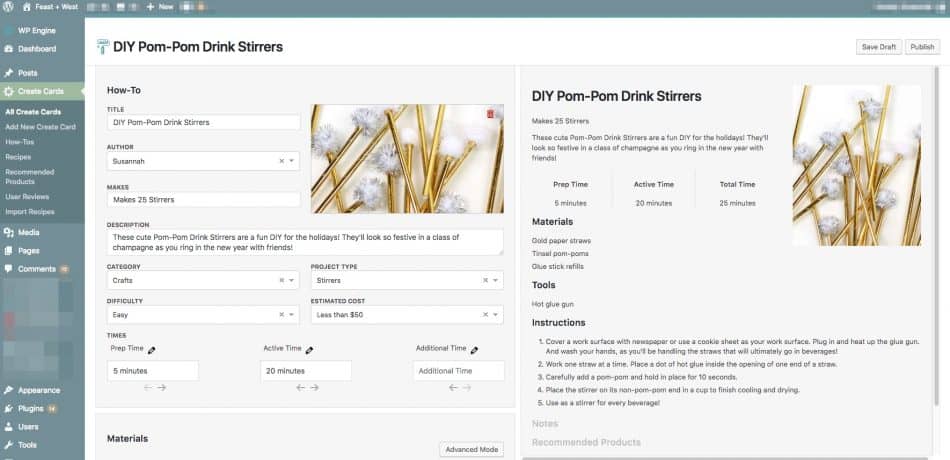The height and width of the screenshot is (460, 950).
Task: Click the WordPress logo in admin bar
Action: point(9,6)
